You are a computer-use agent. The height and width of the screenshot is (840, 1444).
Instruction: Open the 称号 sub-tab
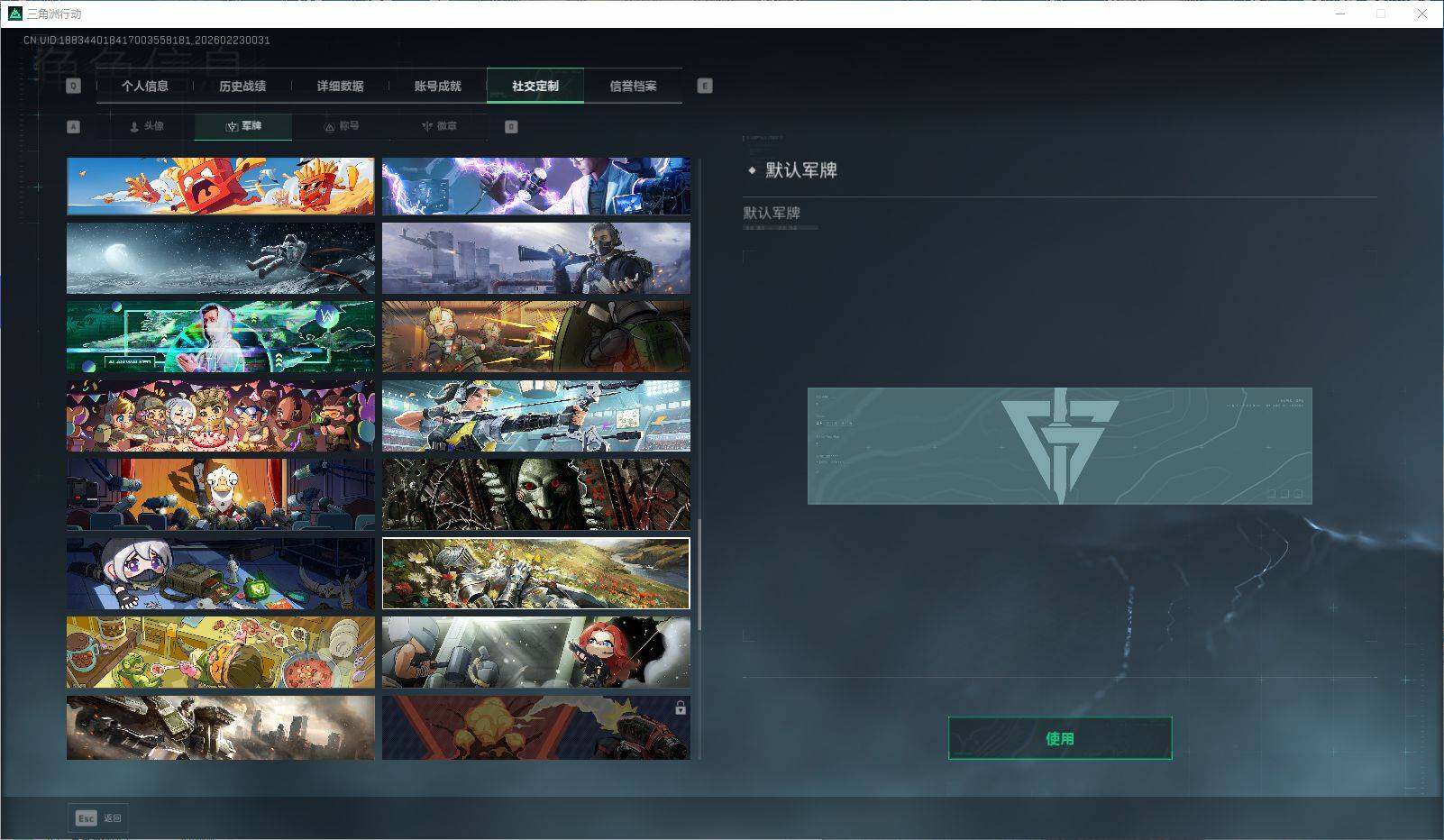pyautogui.click(x=341, y=127)
